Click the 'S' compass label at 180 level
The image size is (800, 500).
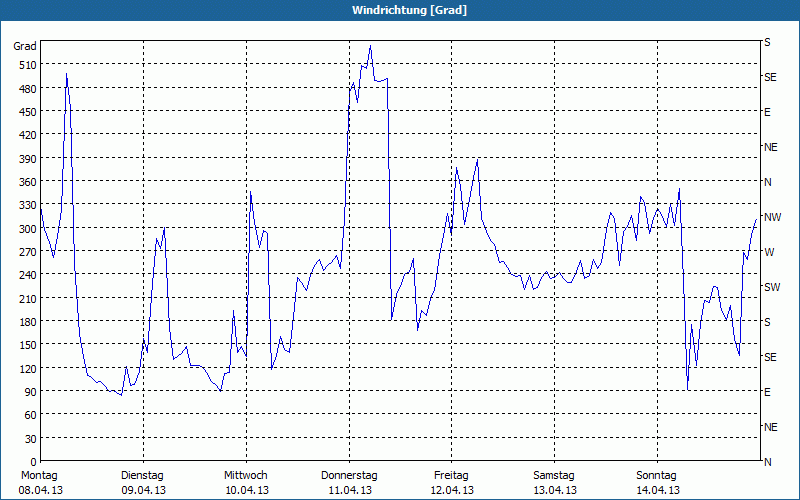[767, 322]
